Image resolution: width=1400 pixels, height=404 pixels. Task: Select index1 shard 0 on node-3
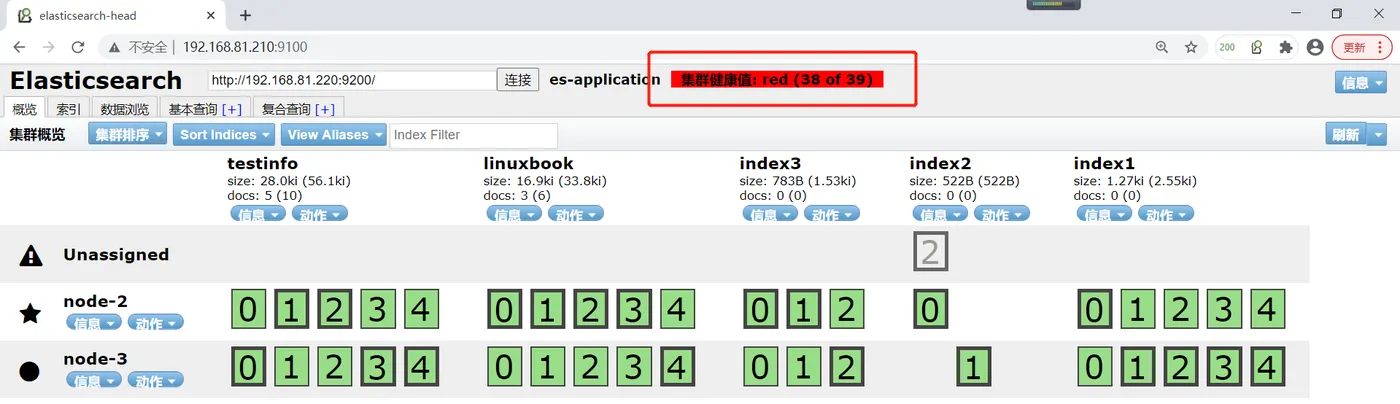(x=1095, y=367)
